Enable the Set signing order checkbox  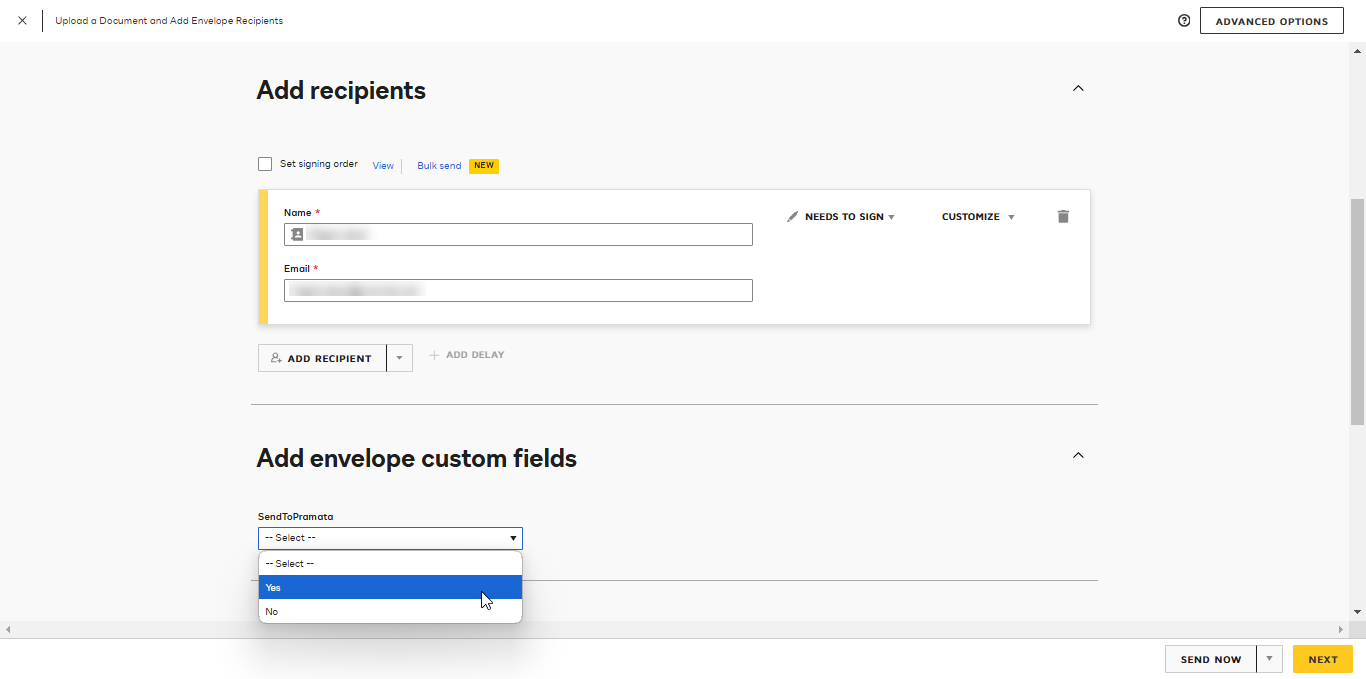coord(265,164)
